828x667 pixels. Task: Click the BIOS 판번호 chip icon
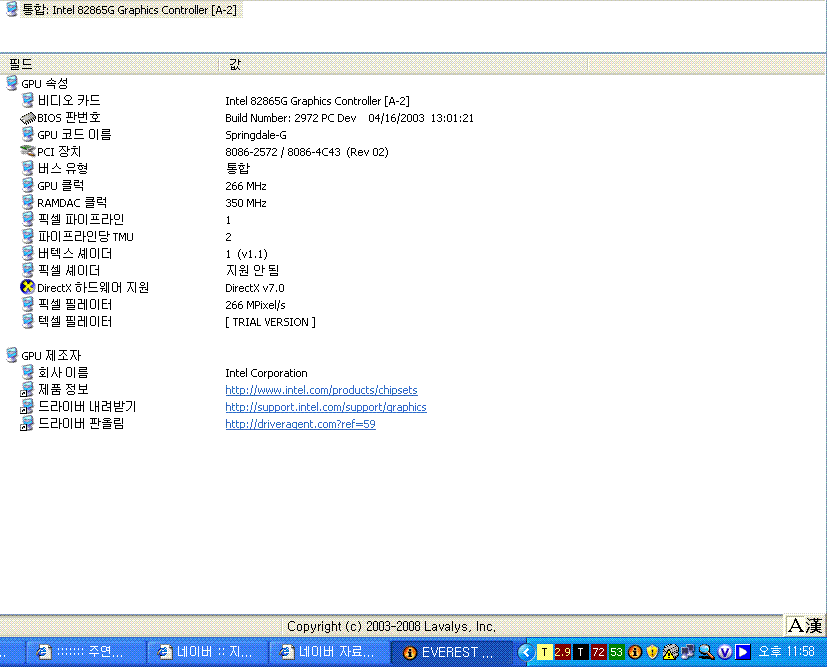[27, 117]
